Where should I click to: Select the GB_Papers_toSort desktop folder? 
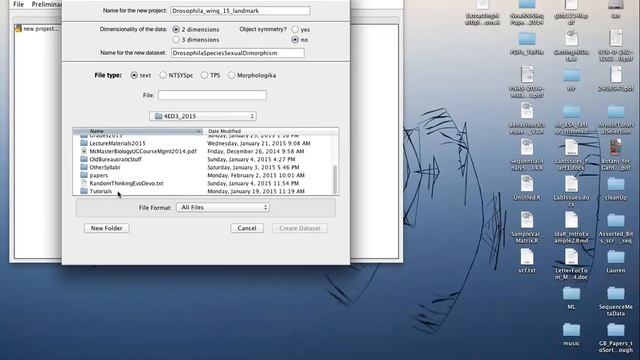pyautogui.click(x=616, y=330)
